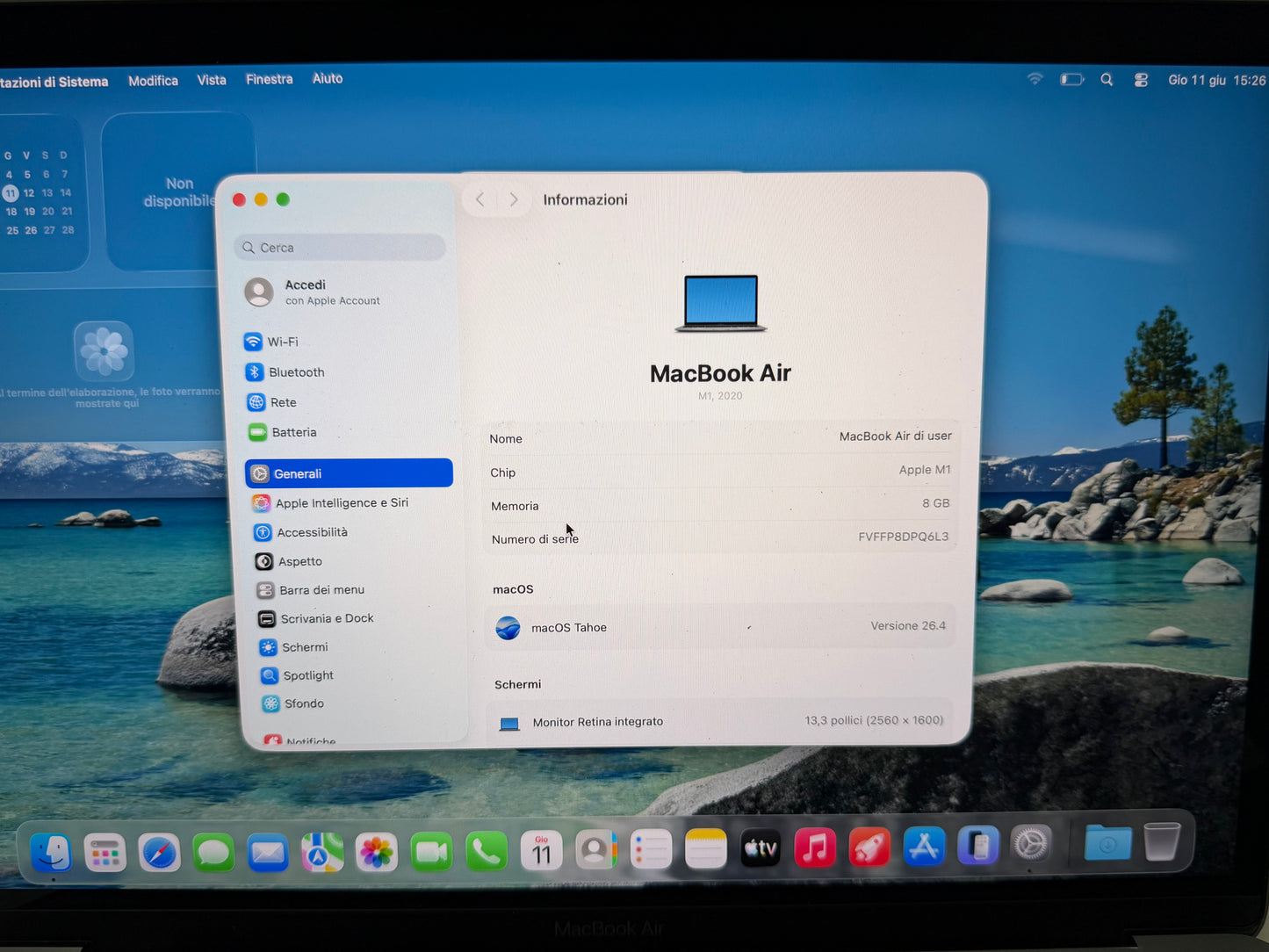Open the Downloads folder in Dock
Screen dimensions: 1269x952
pyautogui.click(x=1107, y=843)
